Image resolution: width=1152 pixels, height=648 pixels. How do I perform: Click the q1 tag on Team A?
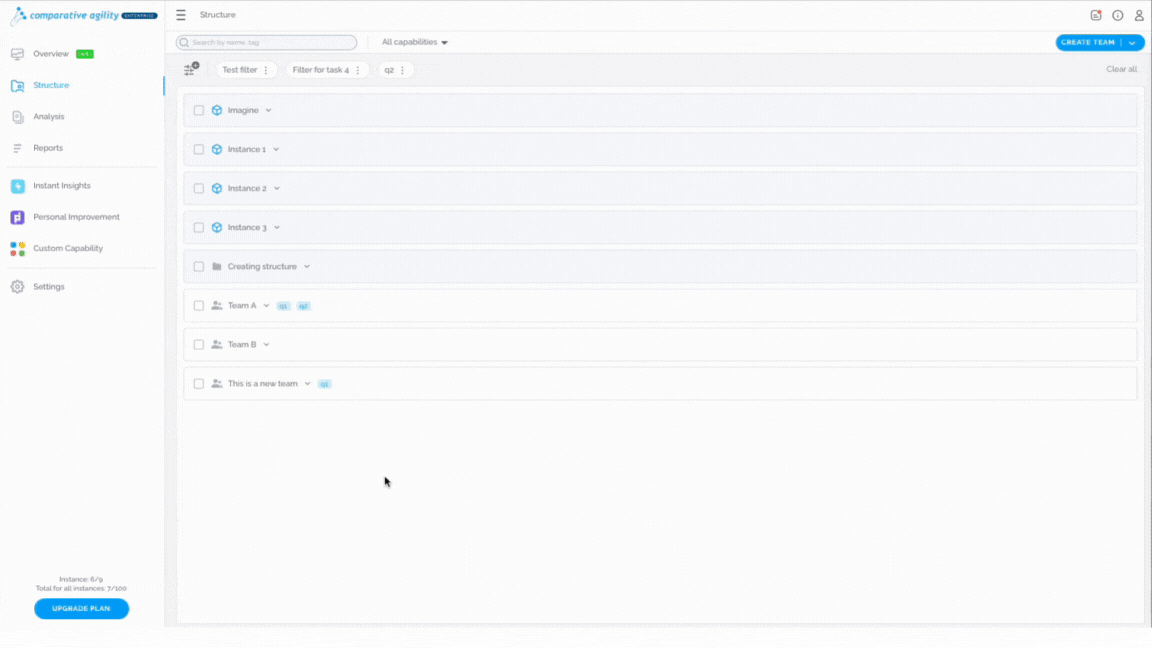pos(284,306)
